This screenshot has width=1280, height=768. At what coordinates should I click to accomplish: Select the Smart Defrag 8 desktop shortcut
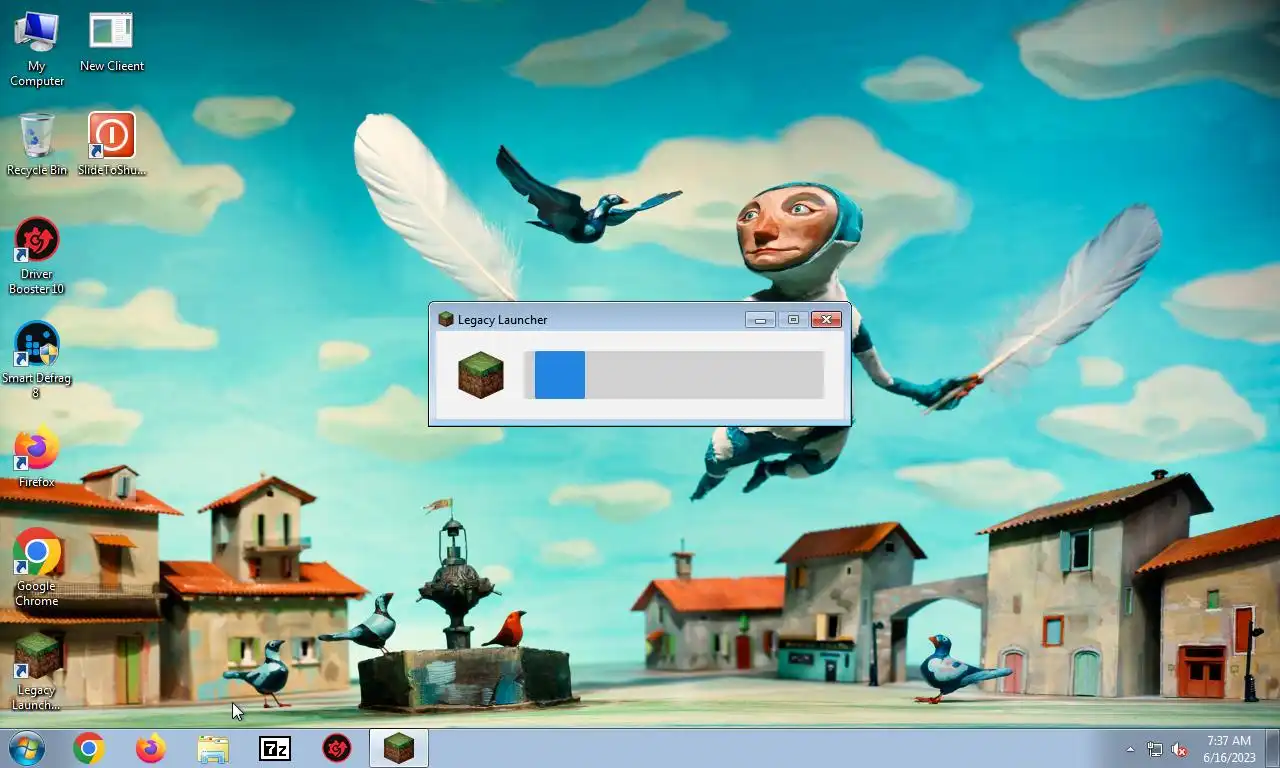[x=37, y=360]
